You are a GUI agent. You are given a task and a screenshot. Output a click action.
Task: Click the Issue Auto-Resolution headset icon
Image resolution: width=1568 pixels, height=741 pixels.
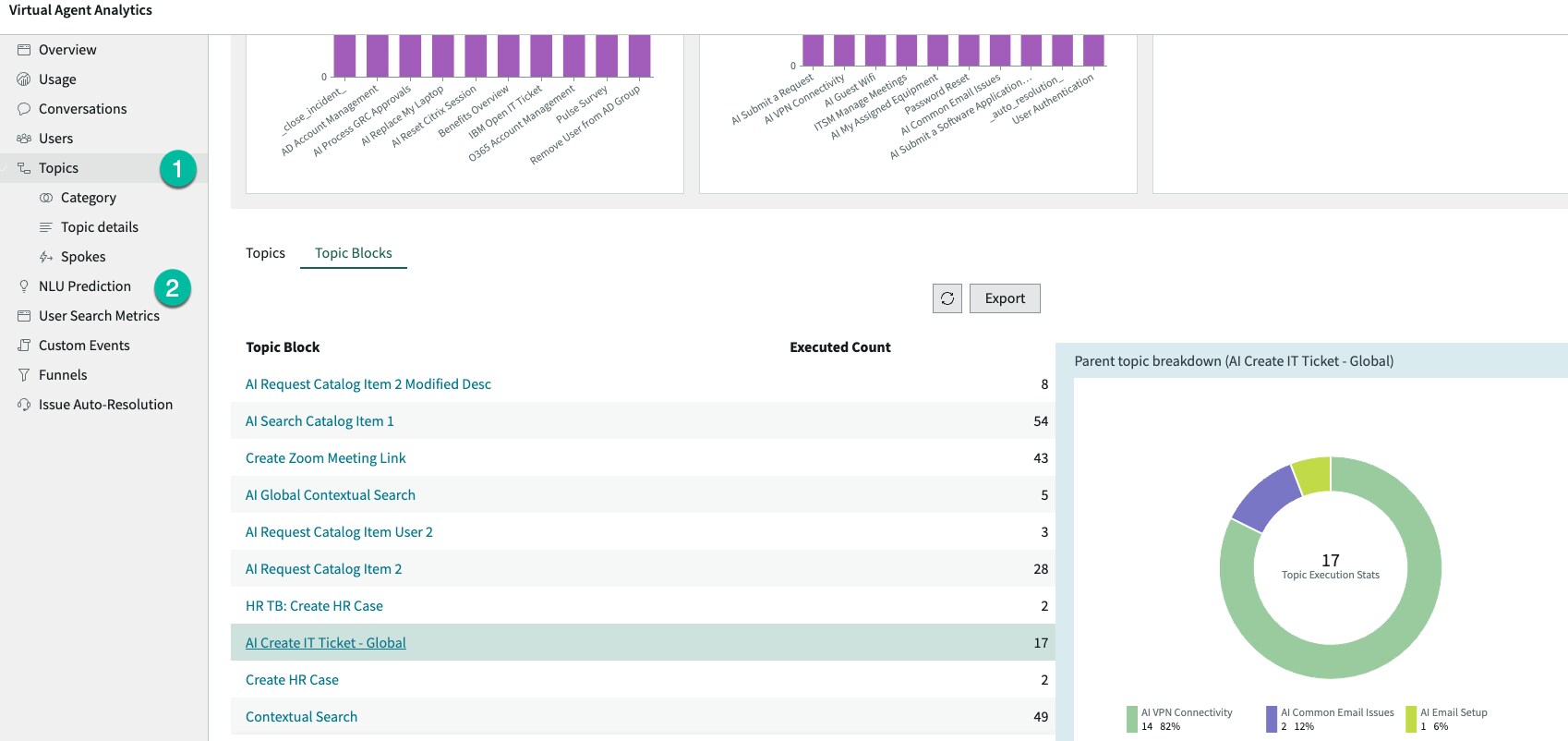[24, 405]
